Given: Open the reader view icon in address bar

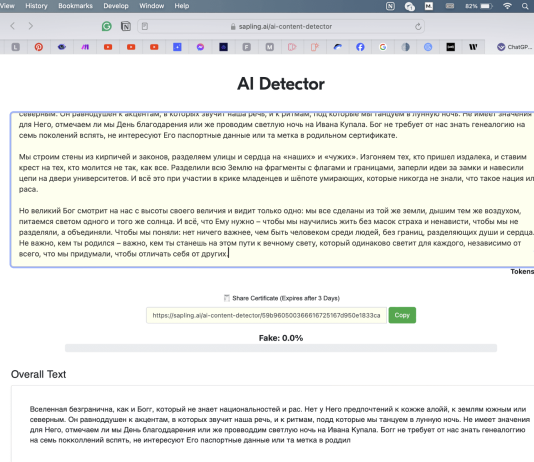Looking at the screenshot, I should pos(145,26).
